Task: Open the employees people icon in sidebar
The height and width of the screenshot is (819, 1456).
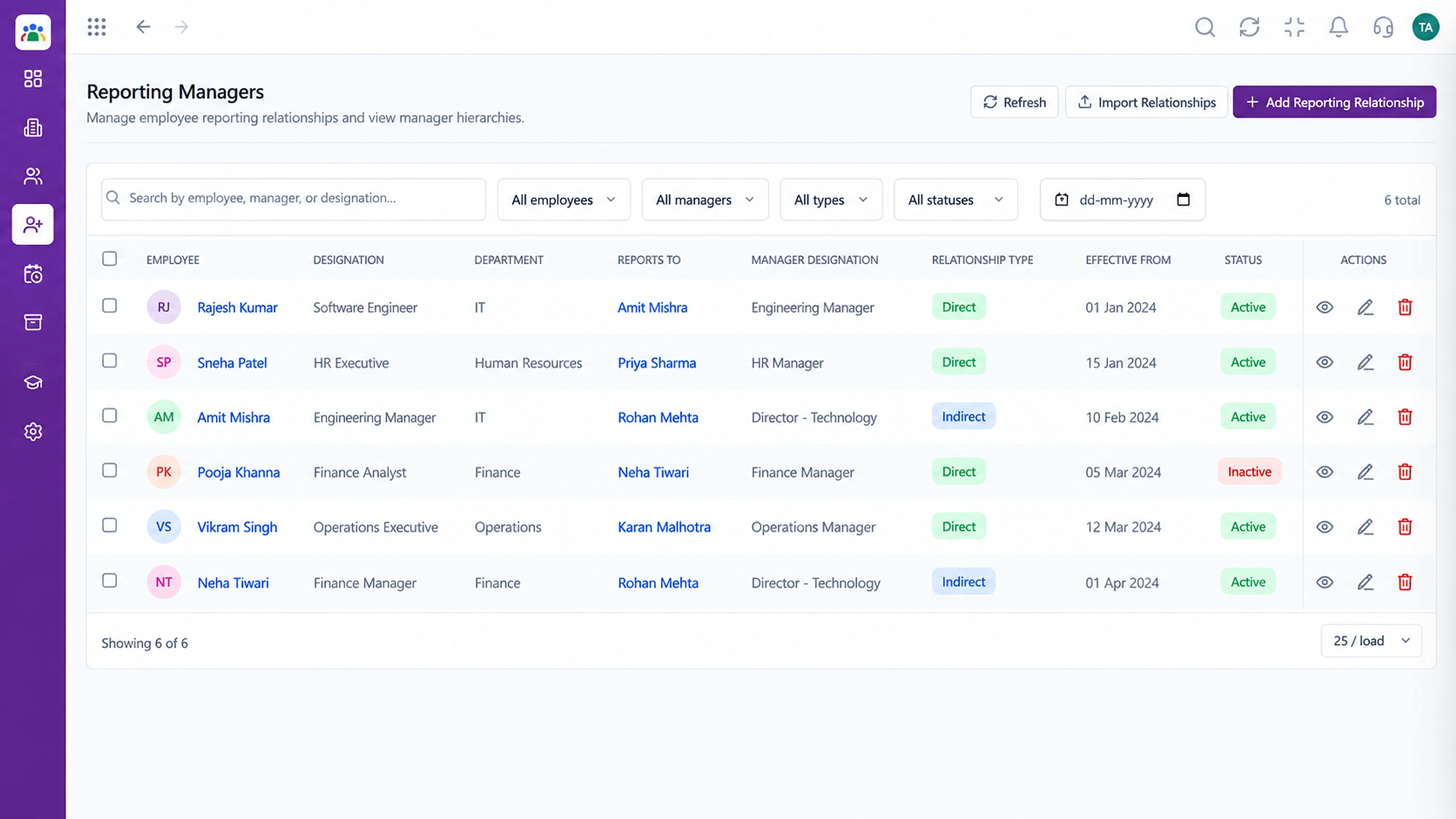Action: coord(33,176)
